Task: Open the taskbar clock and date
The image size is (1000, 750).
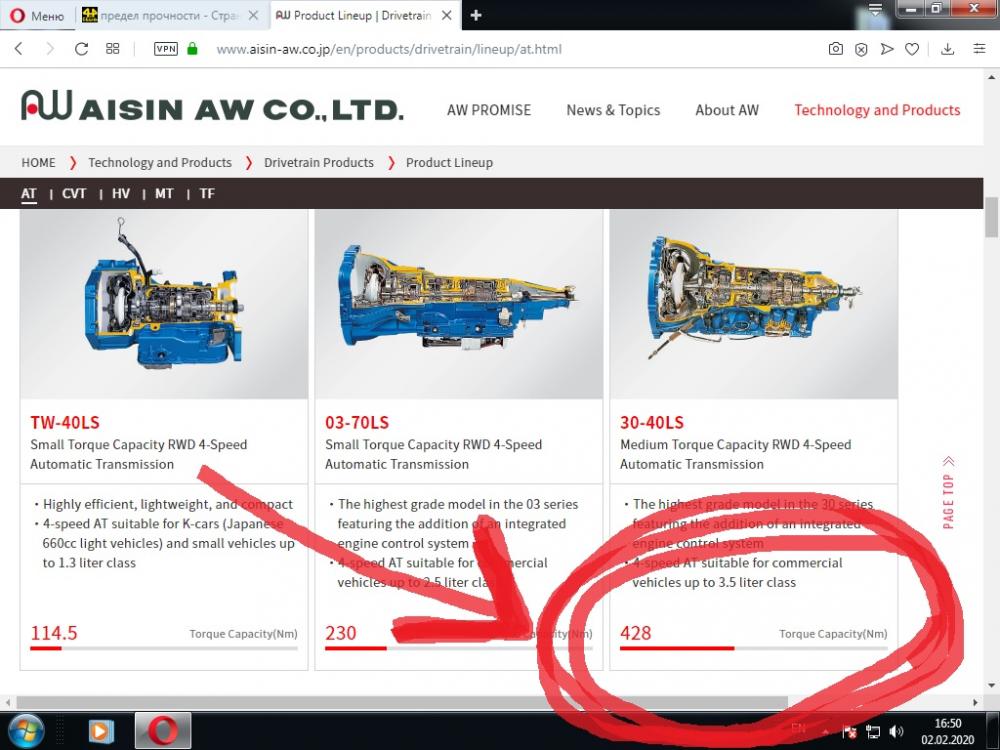Action: 948,732
